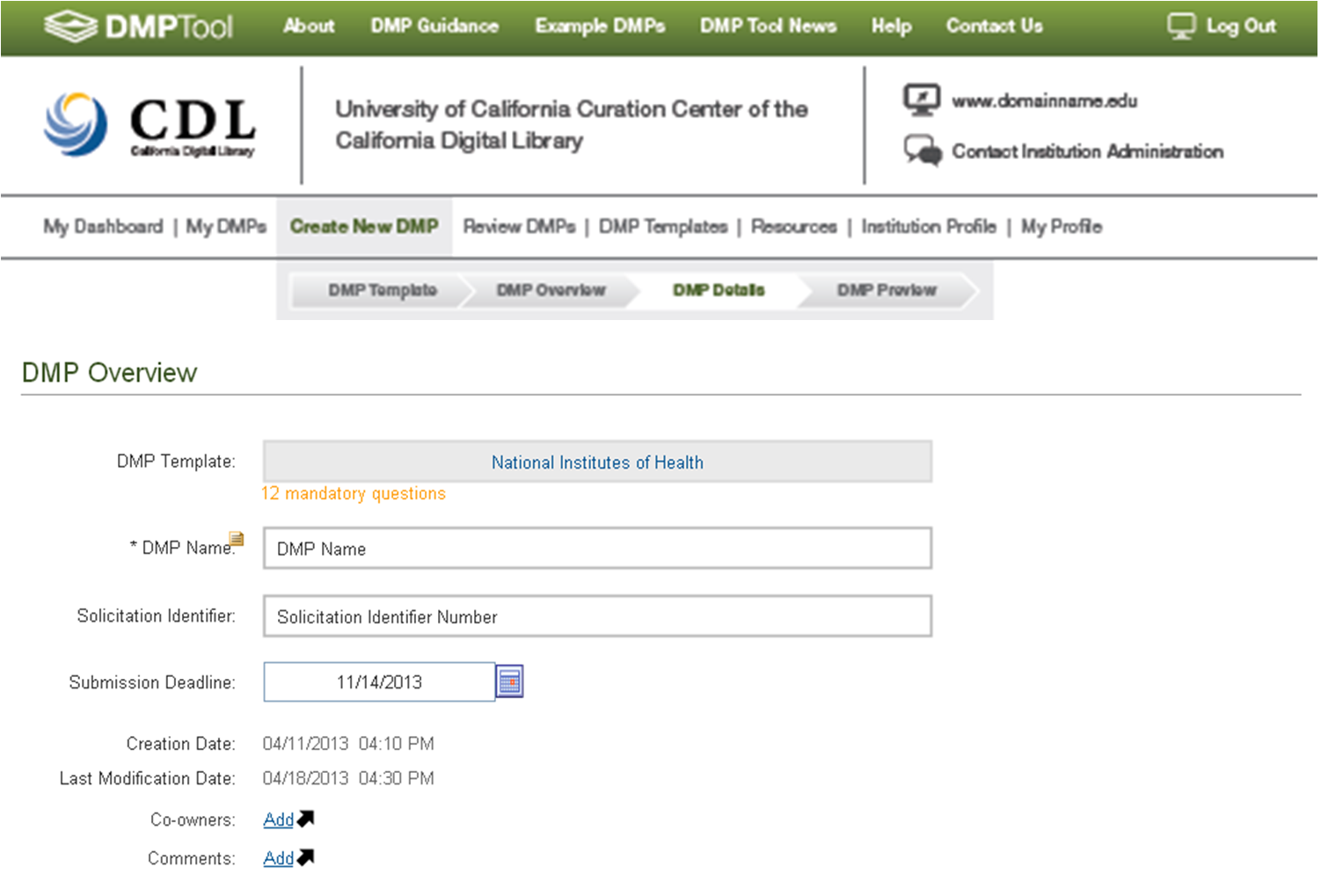Click the arrow icon next to Comments Add
1321x896 pixels.
tap(306, 857)
